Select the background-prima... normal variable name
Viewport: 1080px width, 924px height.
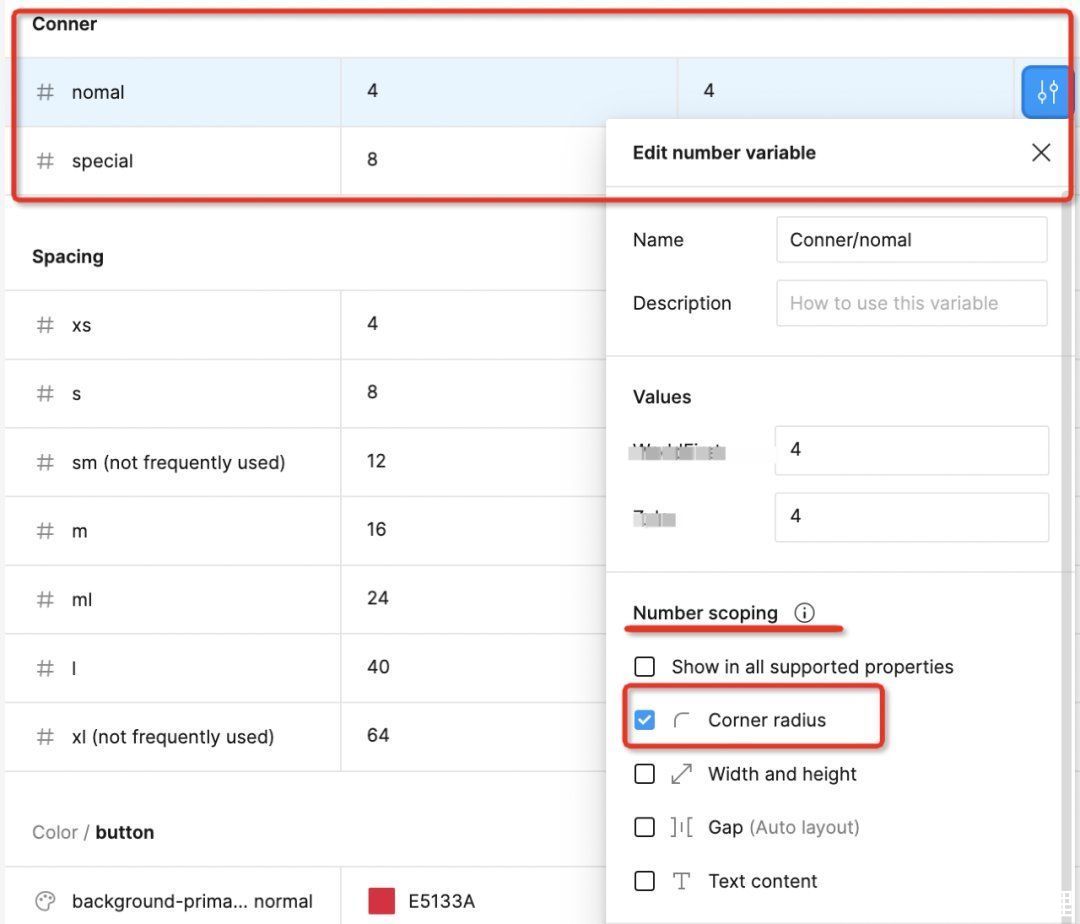point(192,901)
